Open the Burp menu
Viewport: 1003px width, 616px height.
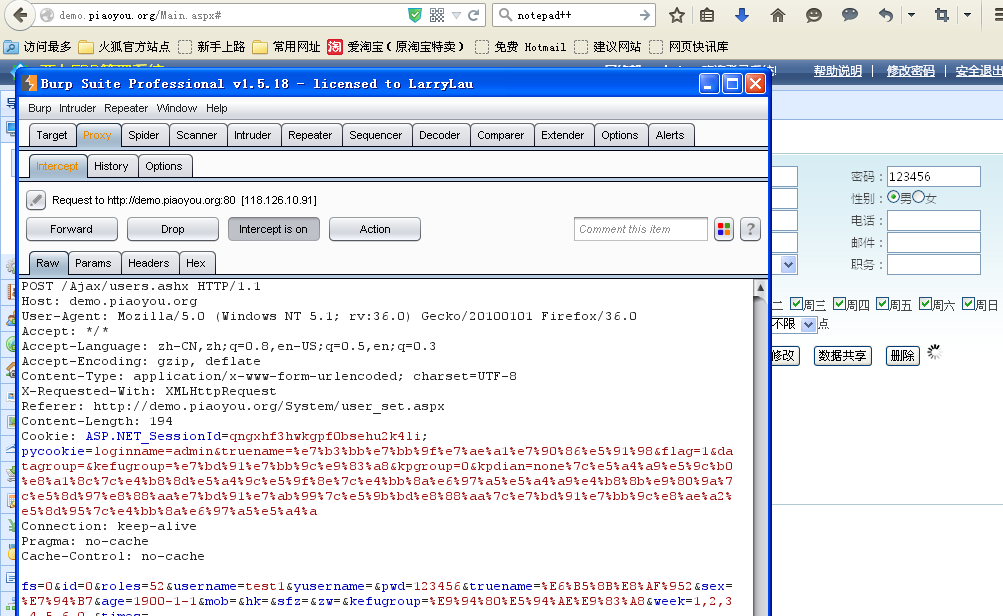tap(40, 108)
